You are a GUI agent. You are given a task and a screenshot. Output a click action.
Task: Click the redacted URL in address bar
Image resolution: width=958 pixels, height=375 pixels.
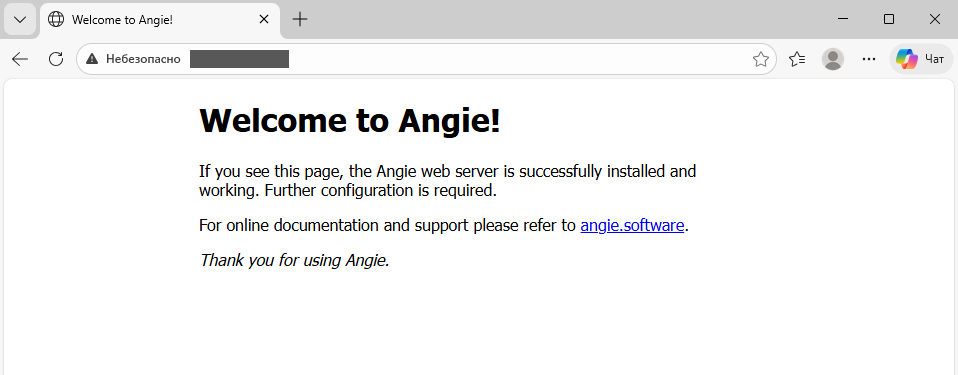pyautogui.click(x=240, y=59)
